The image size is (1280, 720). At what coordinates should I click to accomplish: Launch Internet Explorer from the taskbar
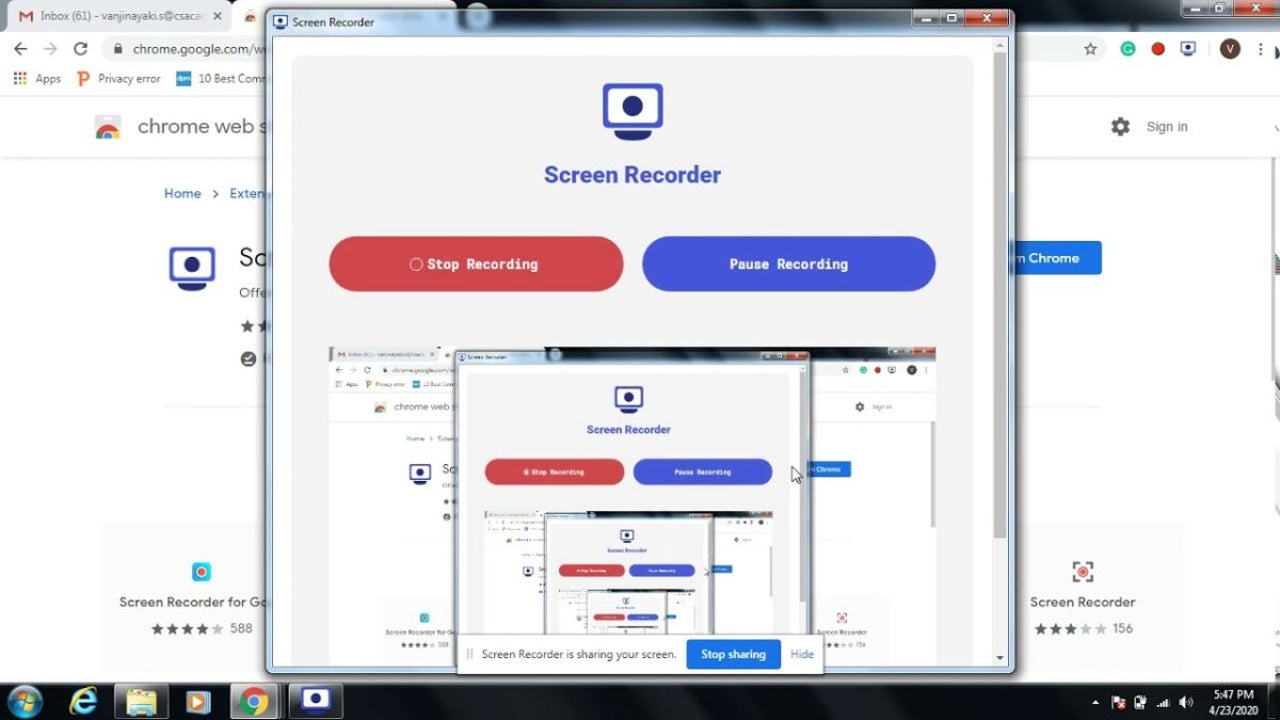pos(82,701)
